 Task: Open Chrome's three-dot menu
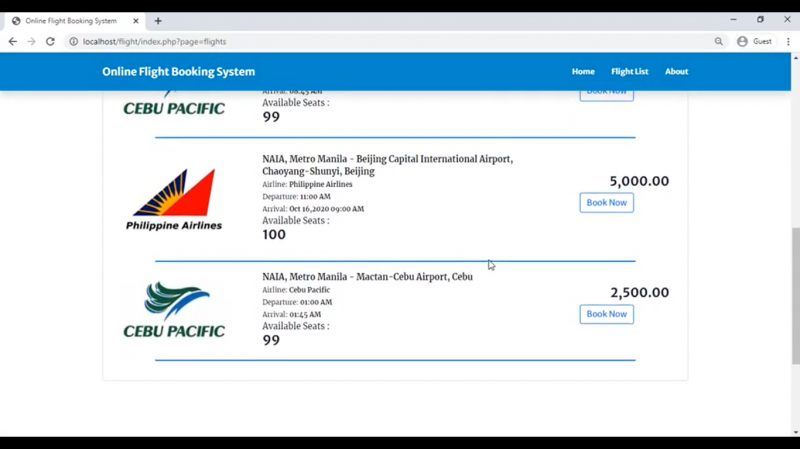point(788,41)
